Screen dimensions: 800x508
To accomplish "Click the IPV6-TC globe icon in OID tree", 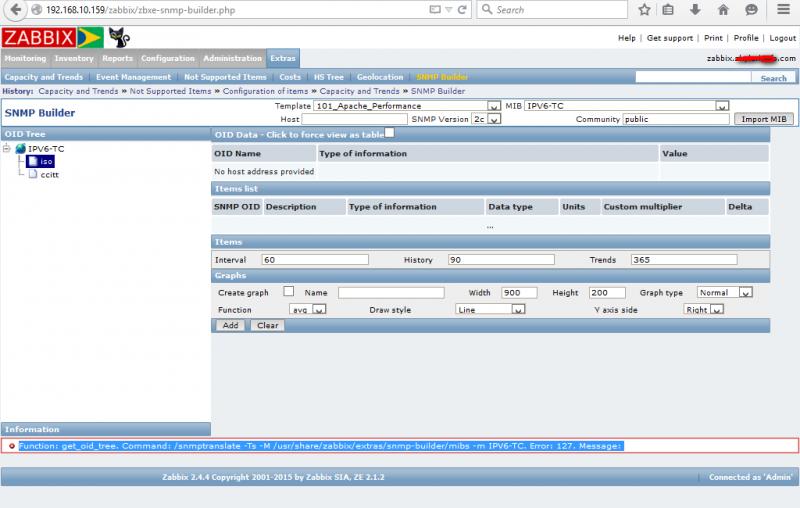I will pos(20,148).
